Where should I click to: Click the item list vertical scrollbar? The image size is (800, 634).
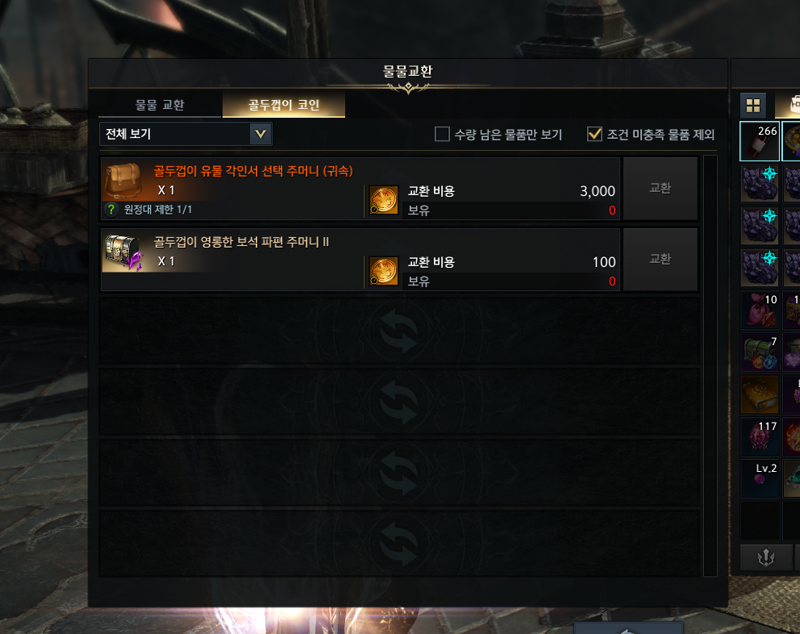tap(710, 366)
